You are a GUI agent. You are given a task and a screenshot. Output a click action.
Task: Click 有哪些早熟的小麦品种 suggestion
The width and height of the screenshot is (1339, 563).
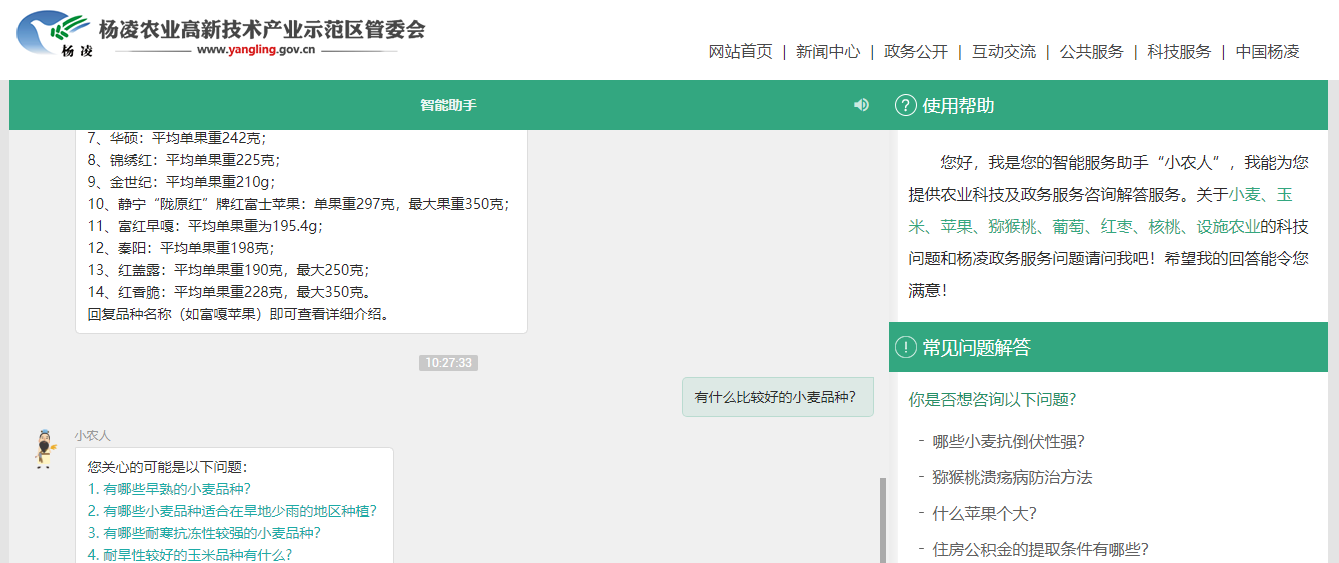tap(168, 489)
